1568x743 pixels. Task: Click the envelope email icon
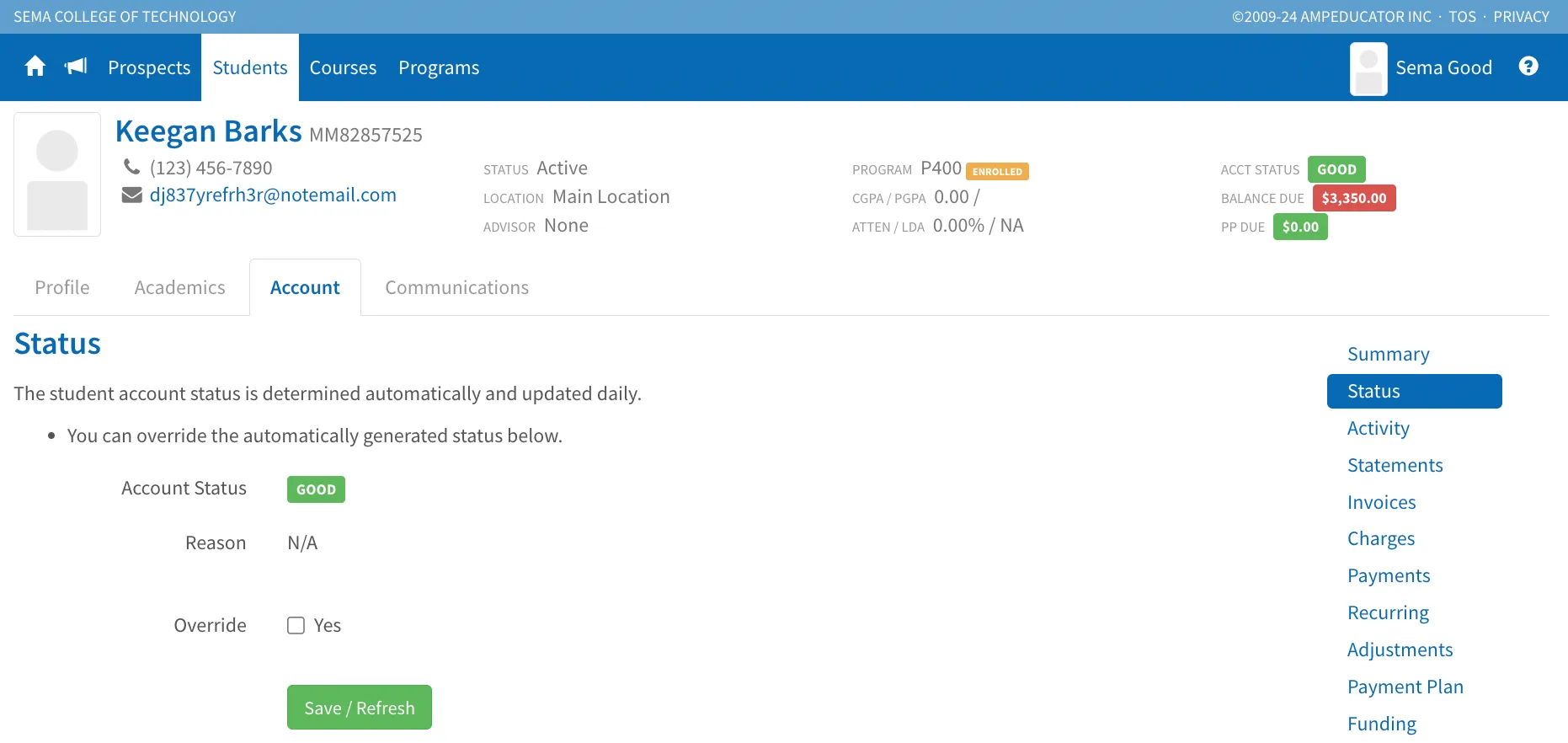131,195
